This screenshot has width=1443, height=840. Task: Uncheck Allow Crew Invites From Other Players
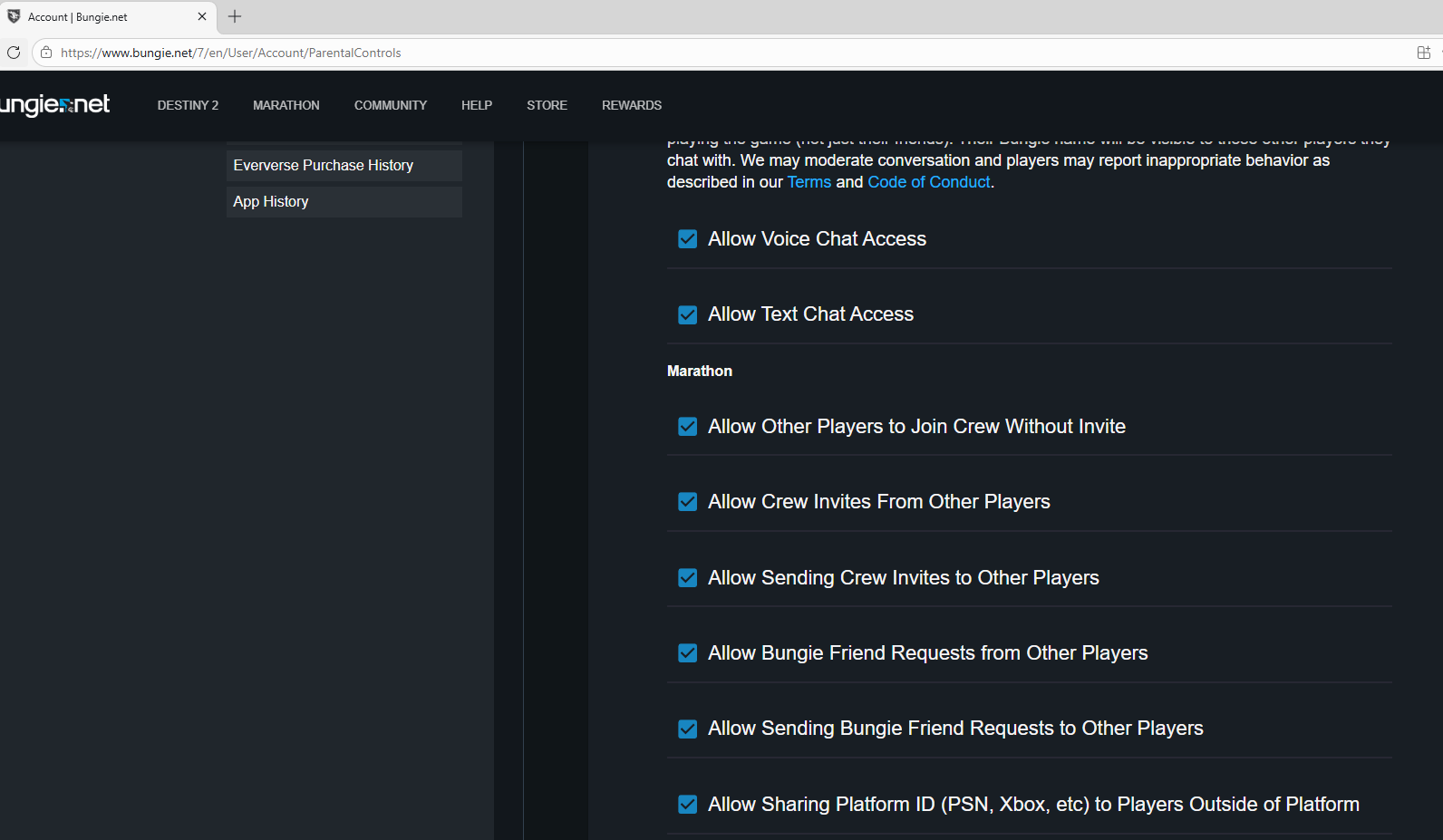coord(688,502)
